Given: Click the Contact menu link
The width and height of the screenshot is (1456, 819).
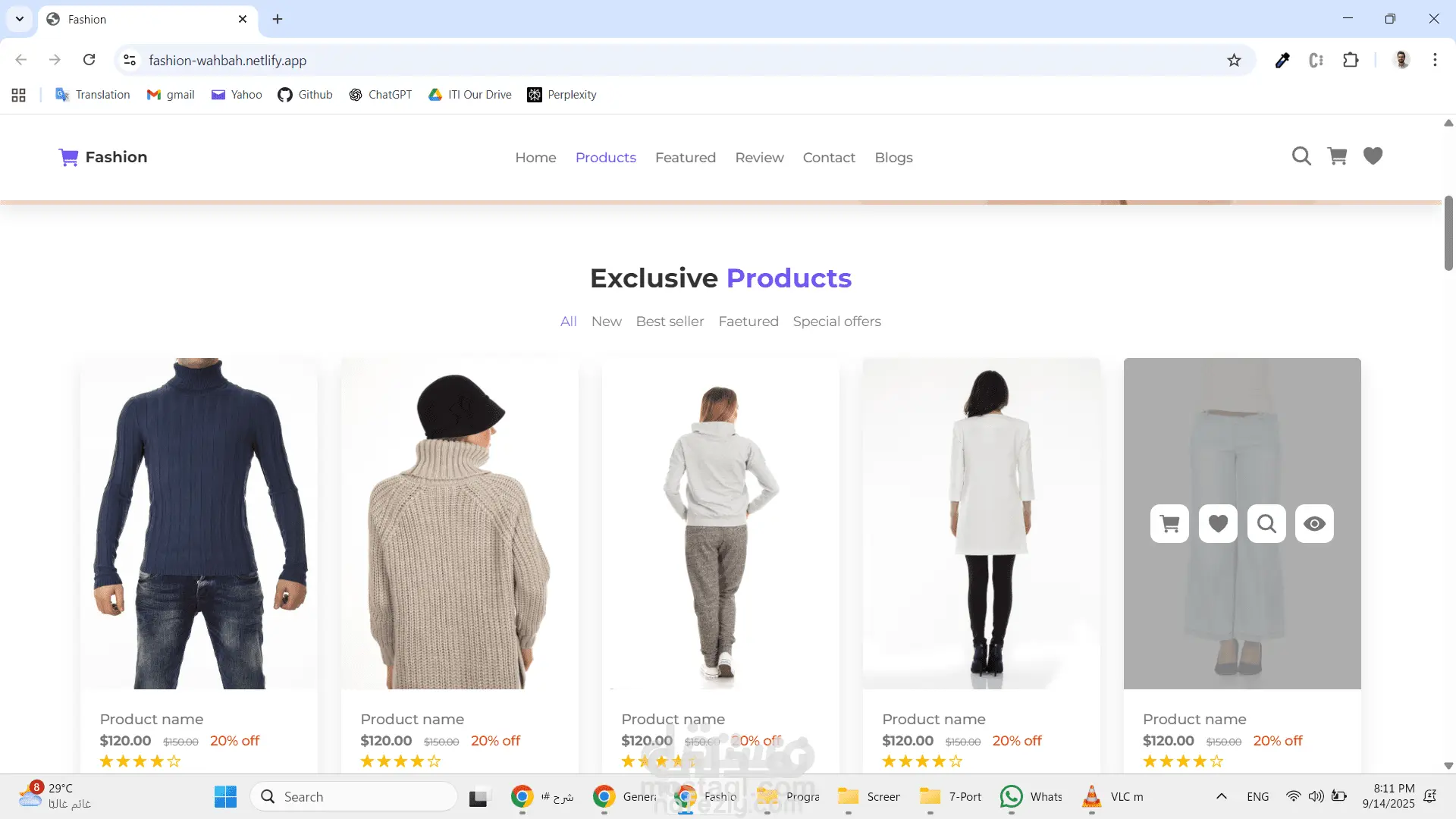Looking at the screenshot, I should 829,158.
